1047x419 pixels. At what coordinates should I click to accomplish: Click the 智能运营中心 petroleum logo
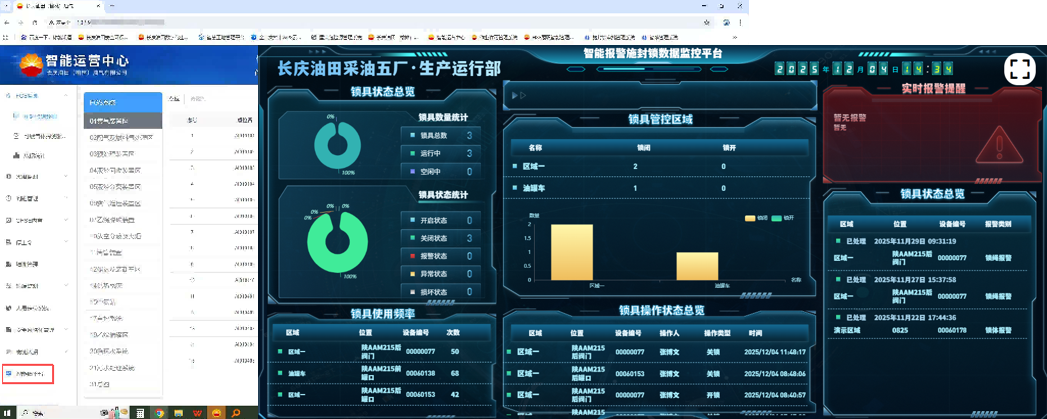pyautogui.click(x=29, y=65)
